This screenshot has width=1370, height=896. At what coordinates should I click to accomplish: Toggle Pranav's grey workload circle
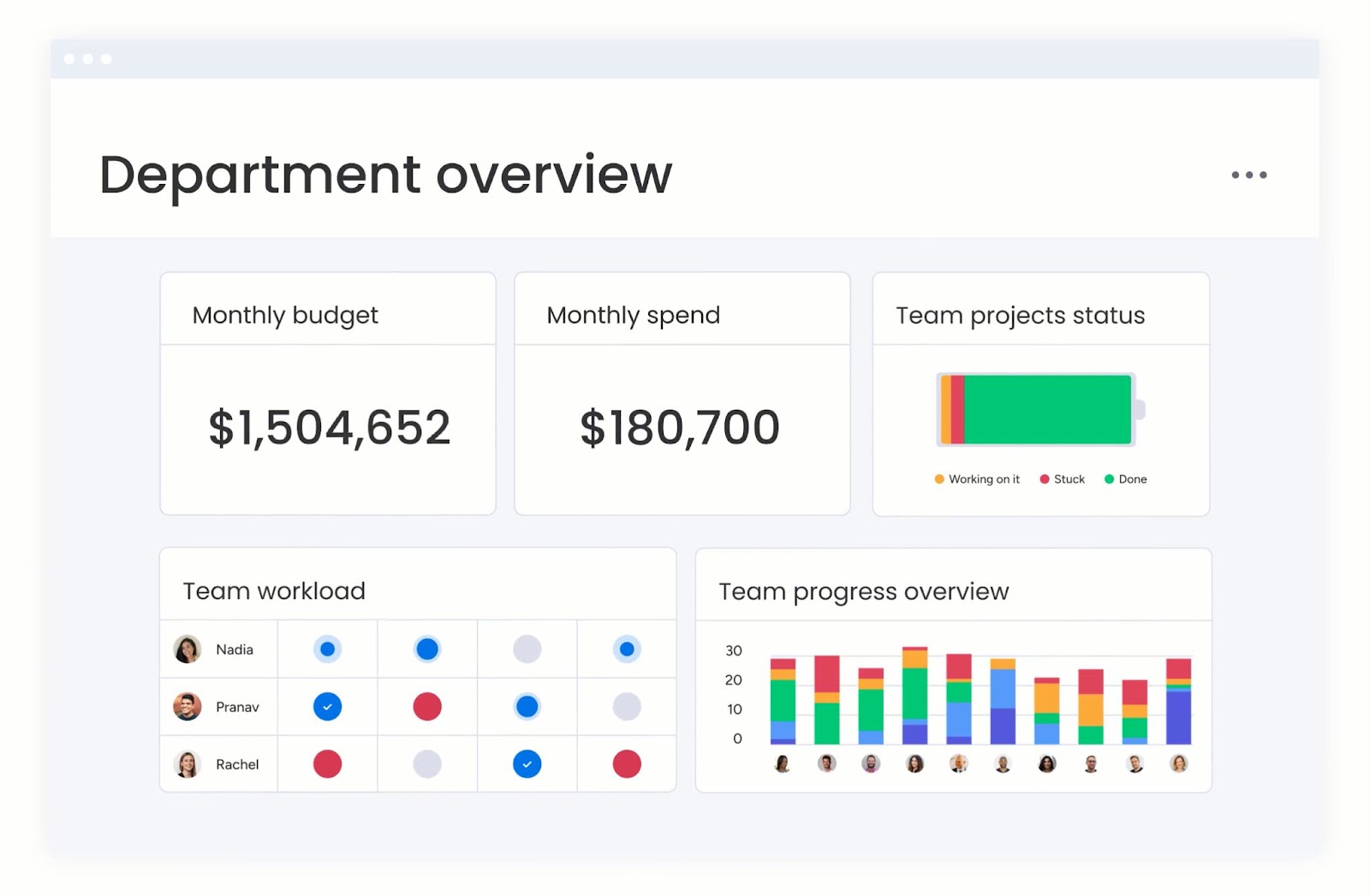click(627, 707)
